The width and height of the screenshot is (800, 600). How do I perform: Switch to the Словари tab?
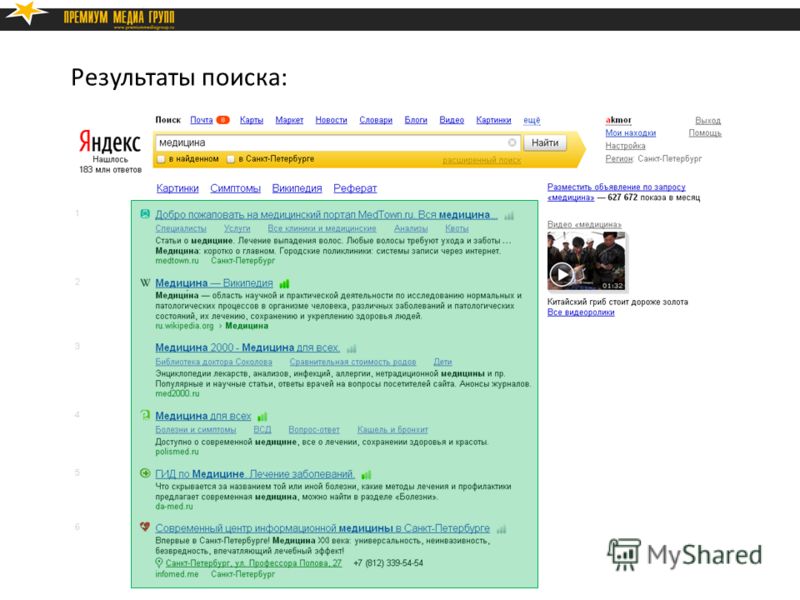click(x=376, y=120)
